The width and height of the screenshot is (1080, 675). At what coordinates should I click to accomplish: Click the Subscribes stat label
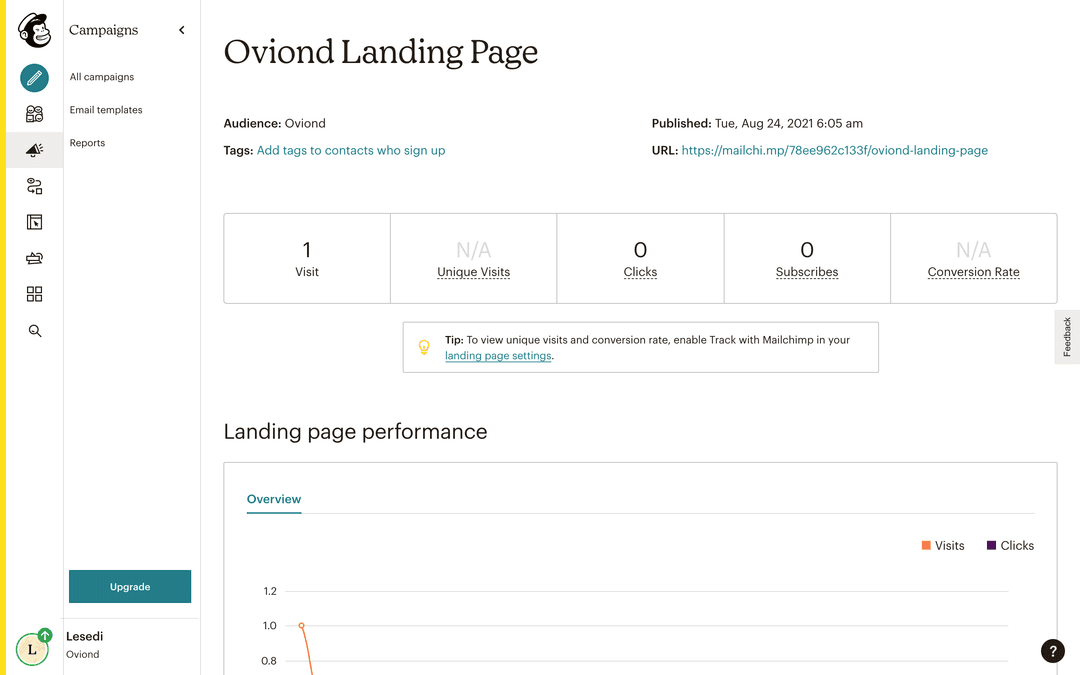[x=807, y=272]
